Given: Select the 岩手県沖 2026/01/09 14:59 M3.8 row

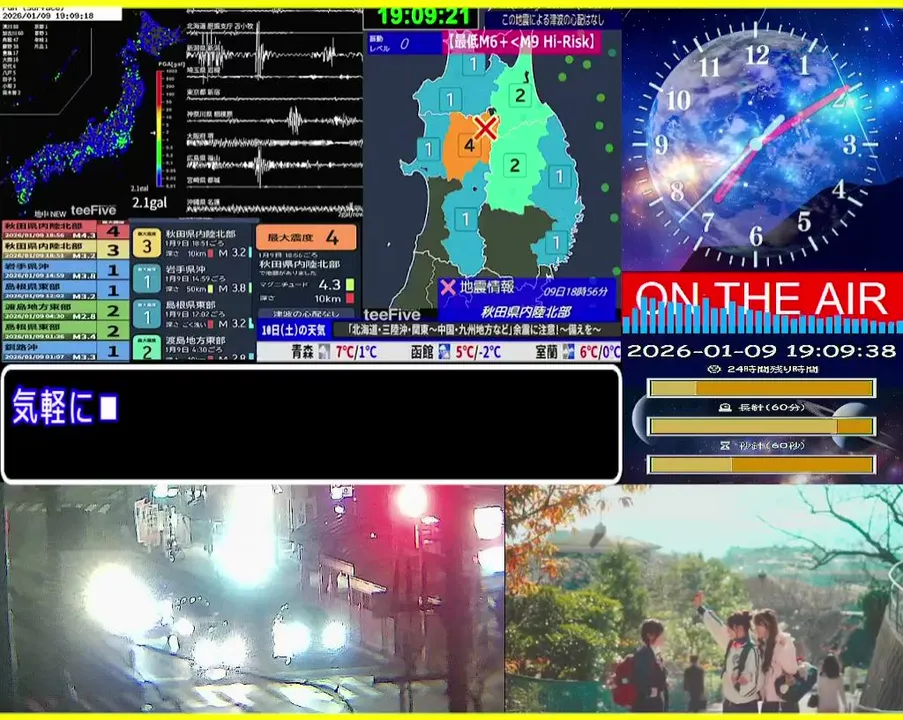Looking at the screenshot, I should [65, 270].
